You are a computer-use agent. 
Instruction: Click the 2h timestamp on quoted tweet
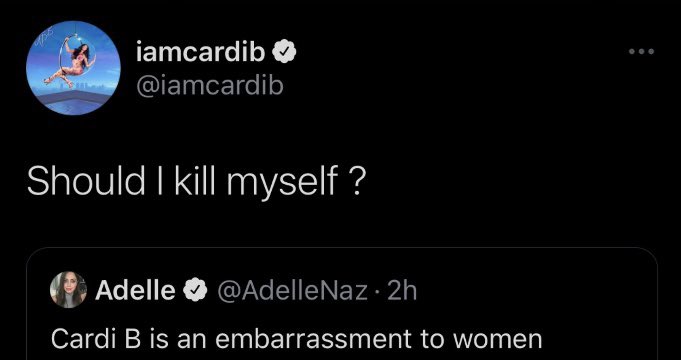click(x=402, y=291)
